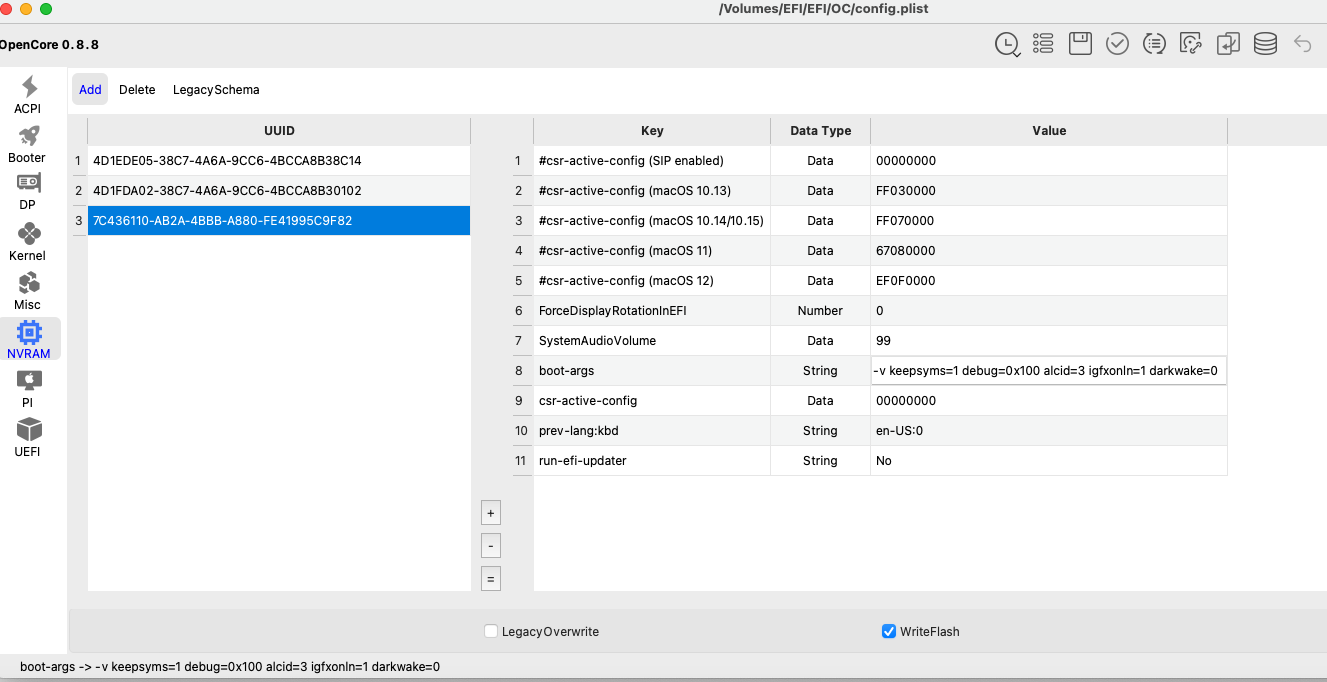Viewport: 1327px width, 682px height.
Task: Select the csr-active-config key in row 9
Action: 652,400
